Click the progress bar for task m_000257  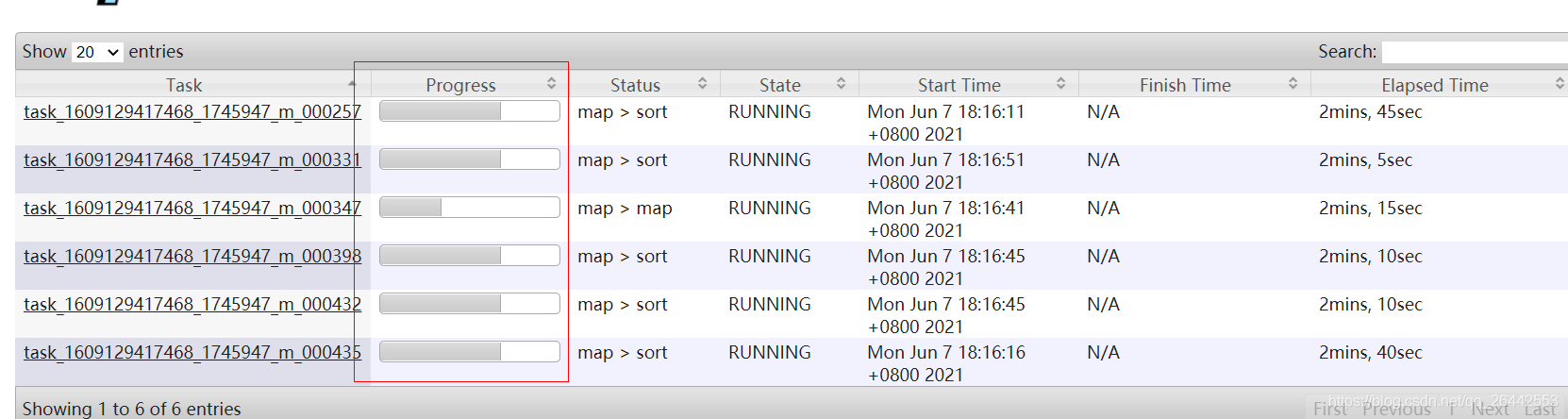469,111
